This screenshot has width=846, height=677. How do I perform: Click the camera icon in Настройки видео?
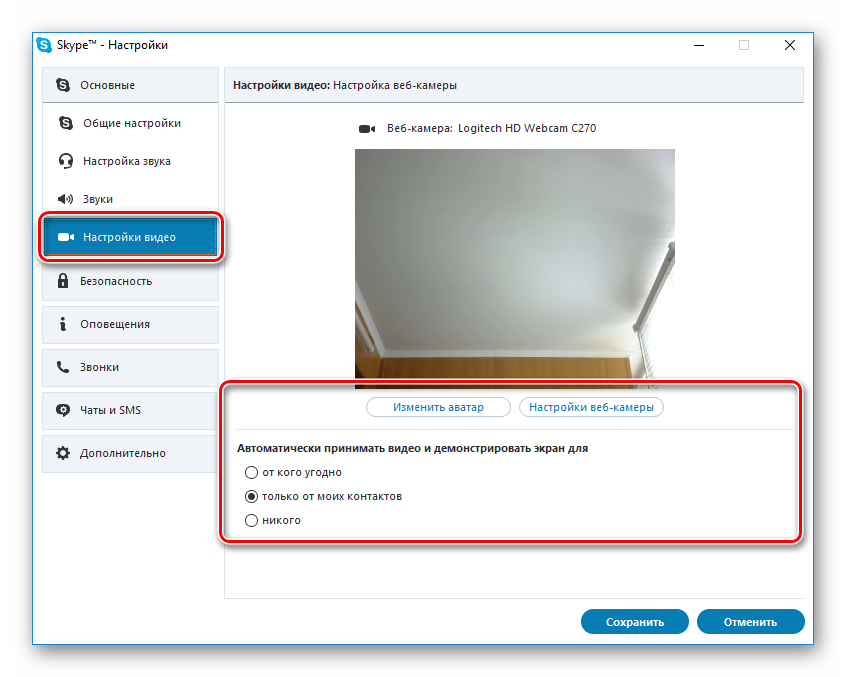(66, 237)
